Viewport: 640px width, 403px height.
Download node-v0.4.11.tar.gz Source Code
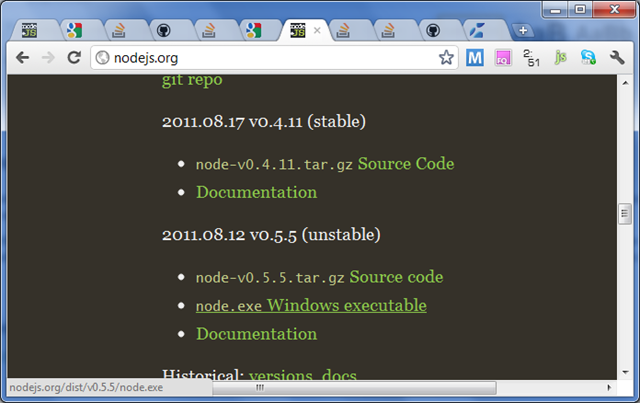[325, 164]
